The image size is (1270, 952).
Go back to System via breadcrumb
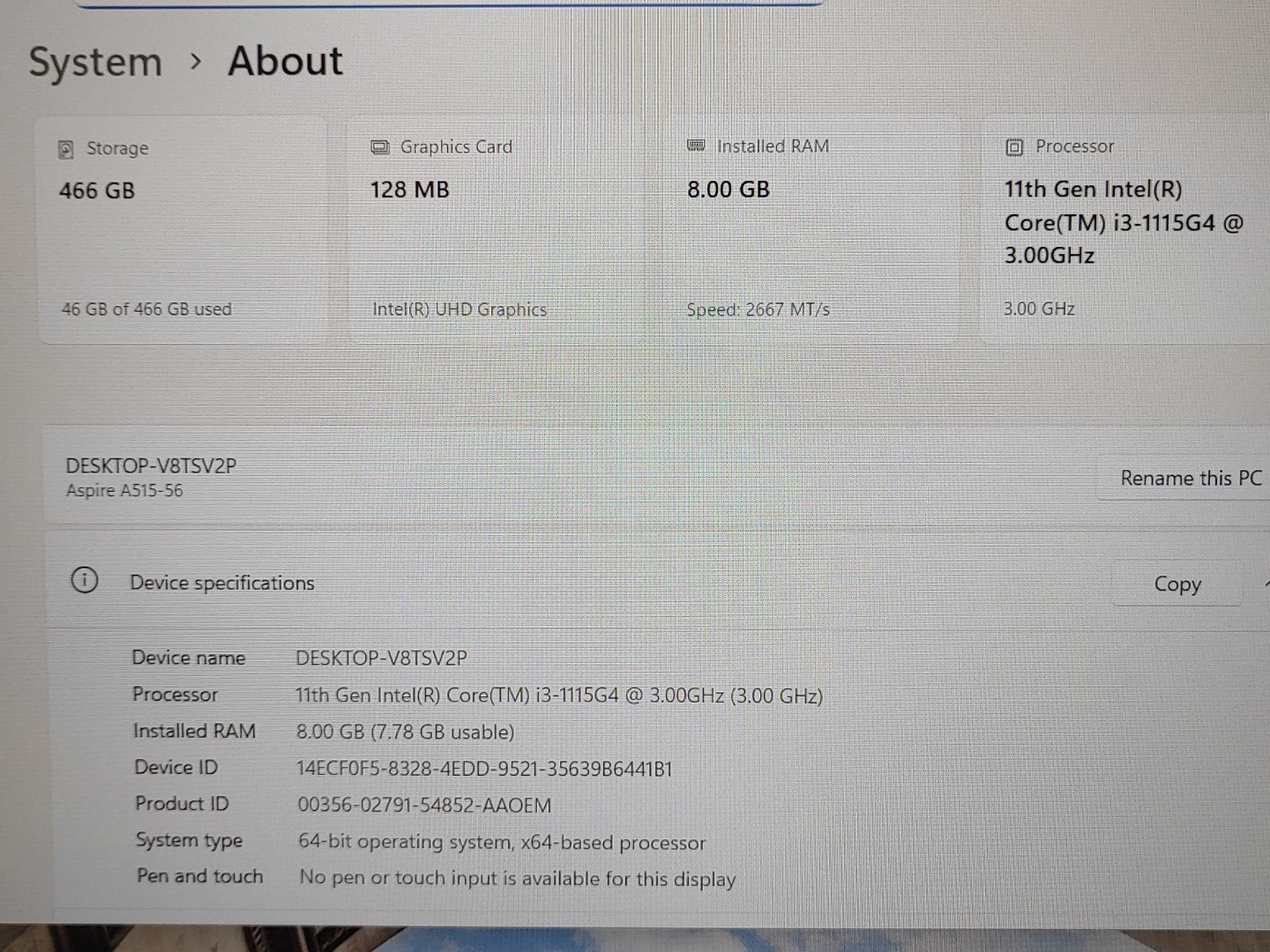click(95, 63)
